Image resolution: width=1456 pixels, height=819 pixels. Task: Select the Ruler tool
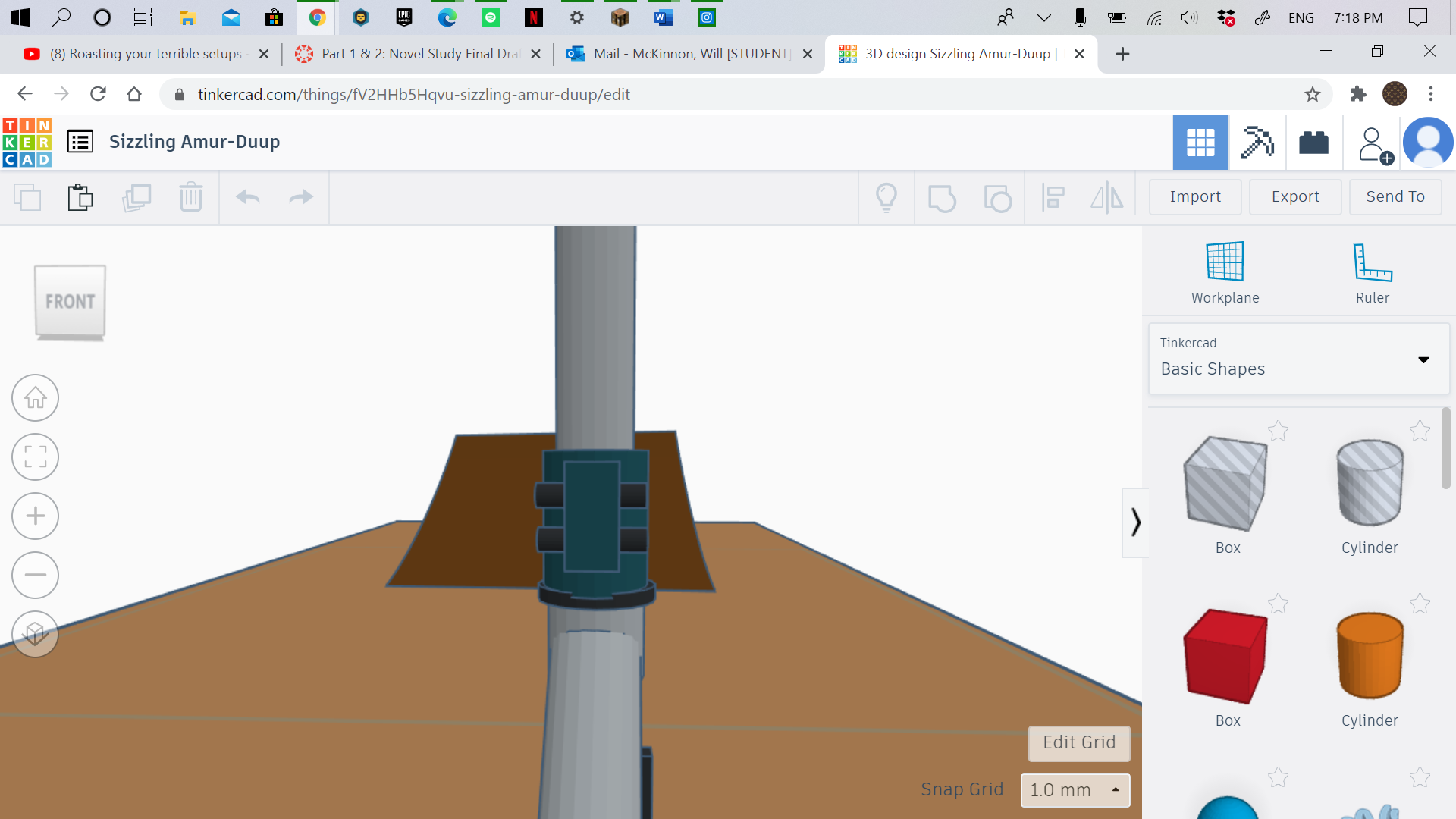tap(1373, 273)
